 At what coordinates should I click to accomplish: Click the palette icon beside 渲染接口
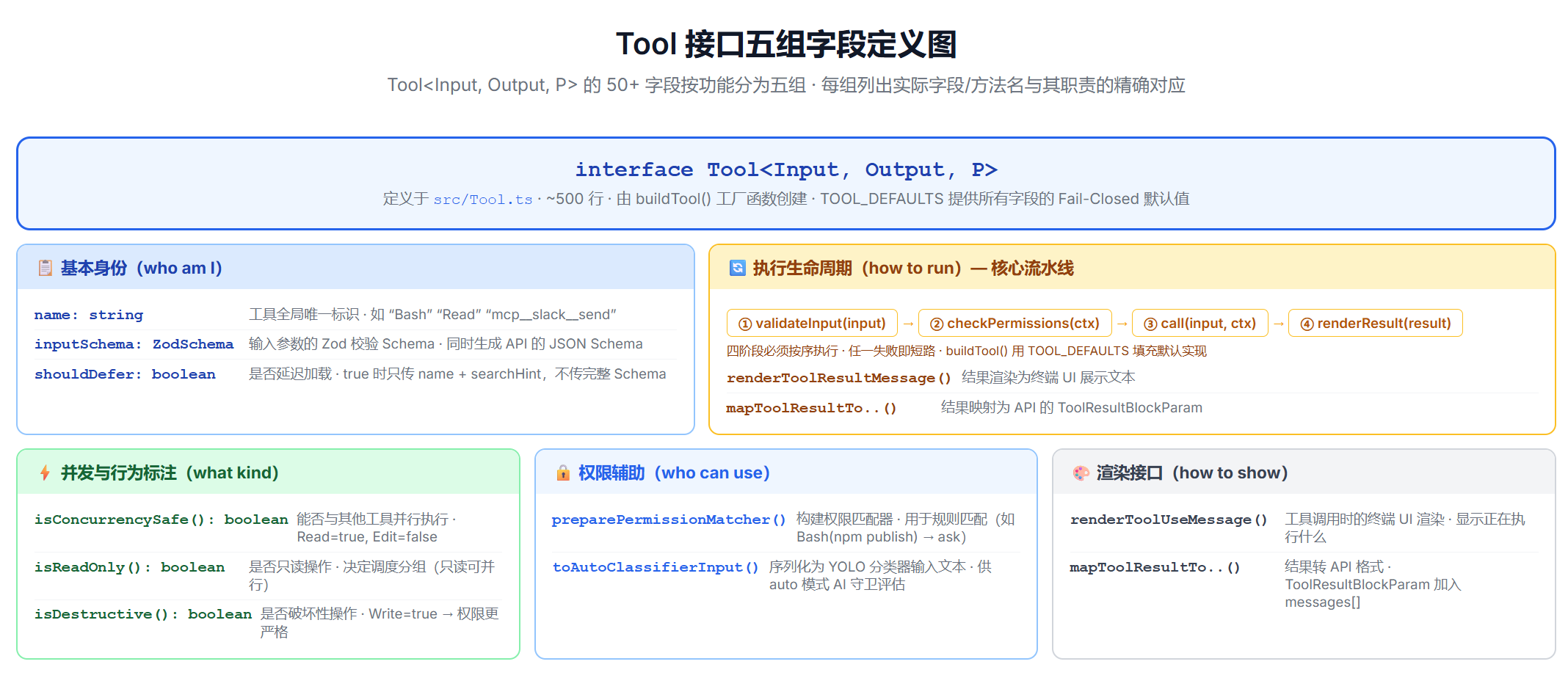click(1081, 473)
